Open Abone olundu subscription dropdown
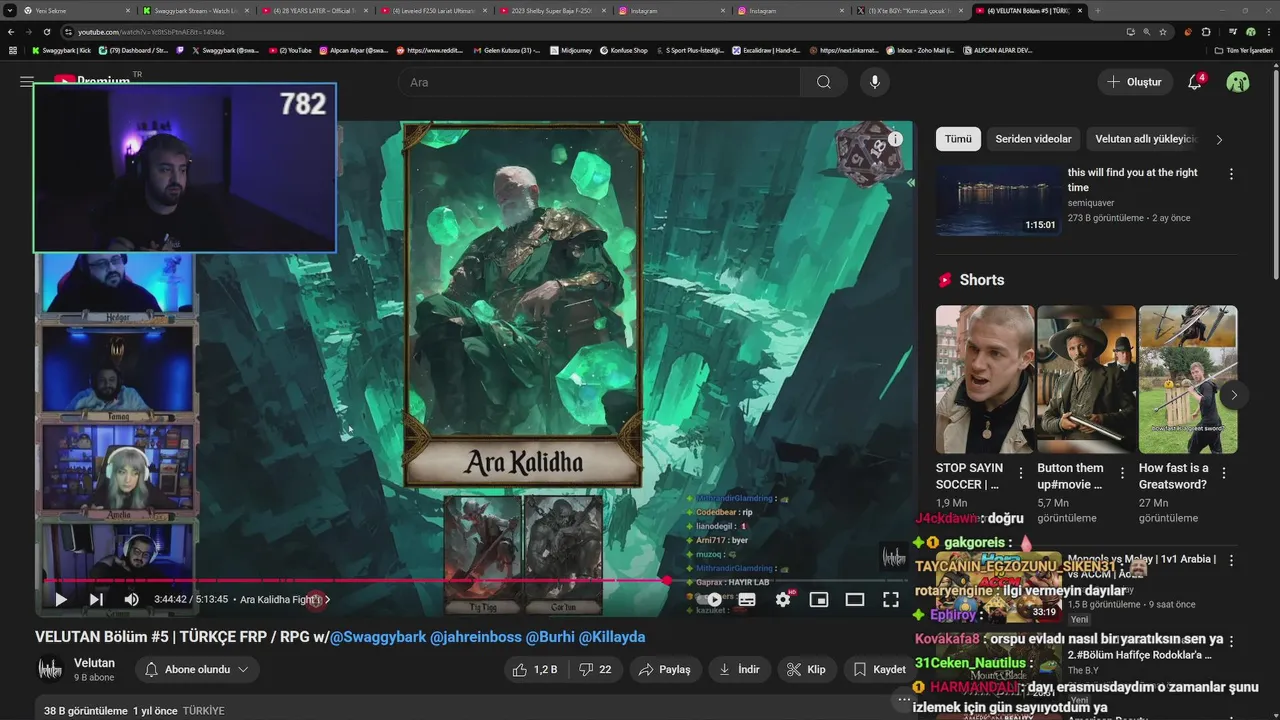The image size is (1280, 720). pyautogui.click(x=197, y=669)
